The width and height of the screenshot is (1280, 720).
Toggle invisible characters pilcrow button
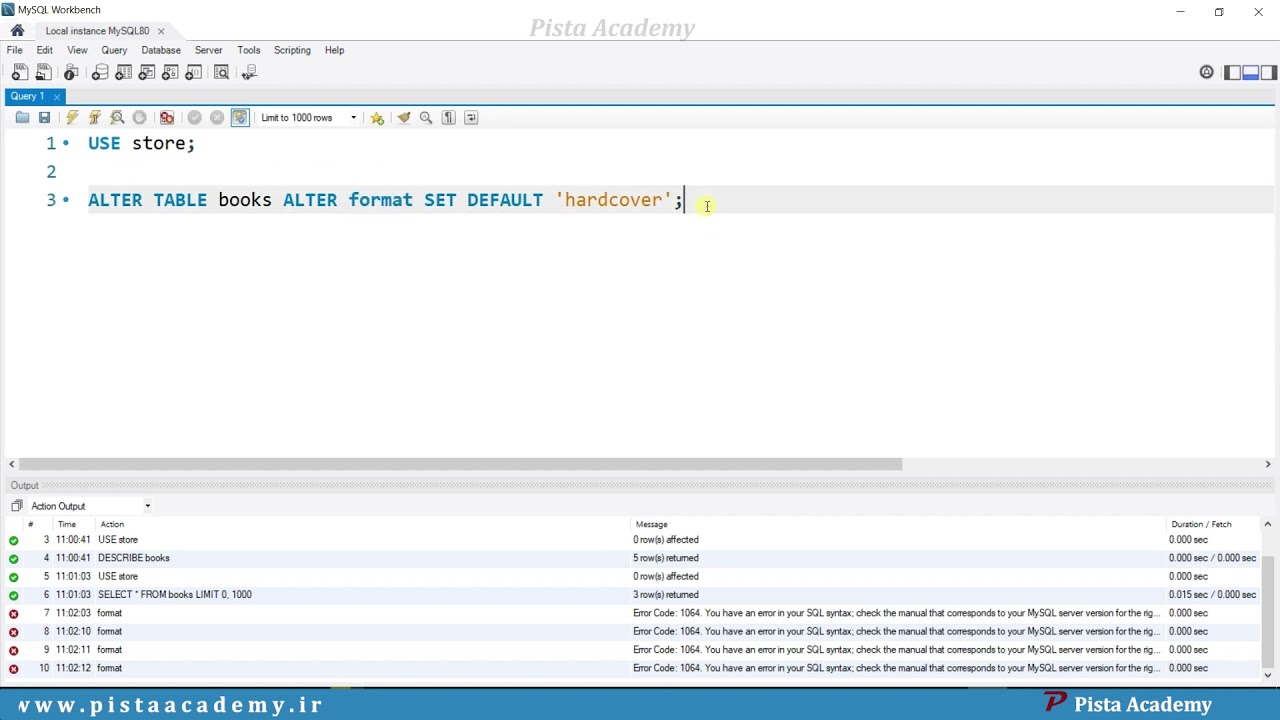[449, 118]
